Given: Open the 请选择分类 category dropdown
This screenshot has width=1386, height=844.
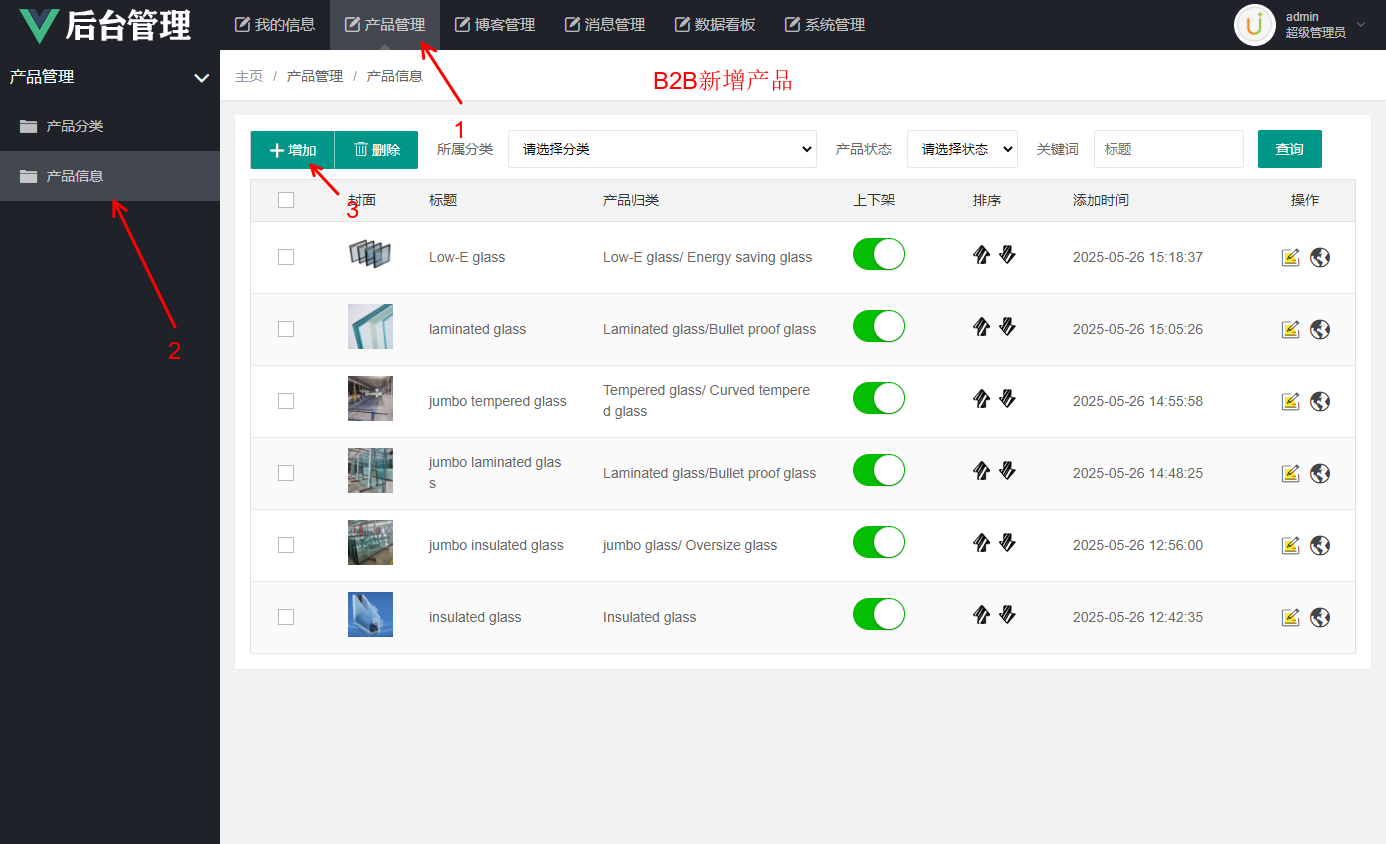Looking at the screenshot, I should (662, 149).
